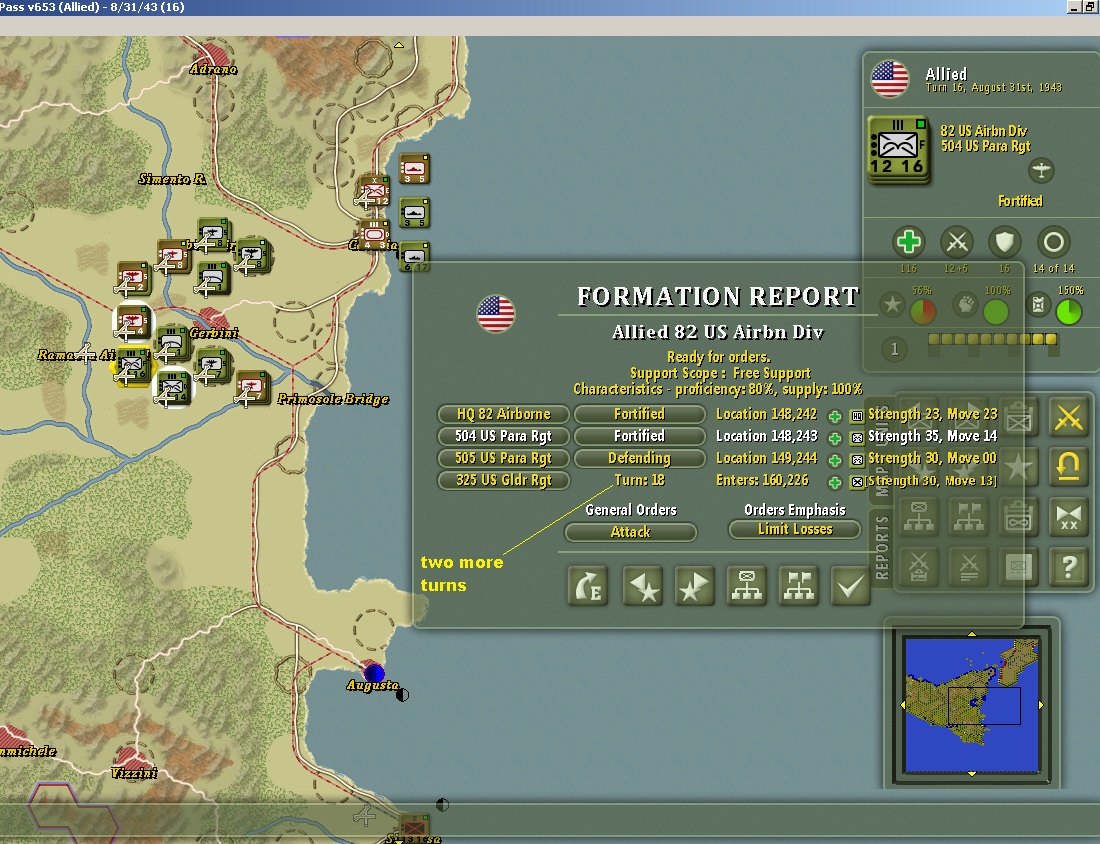Click the yellow segmented bar in unit panel

(993, 340)
